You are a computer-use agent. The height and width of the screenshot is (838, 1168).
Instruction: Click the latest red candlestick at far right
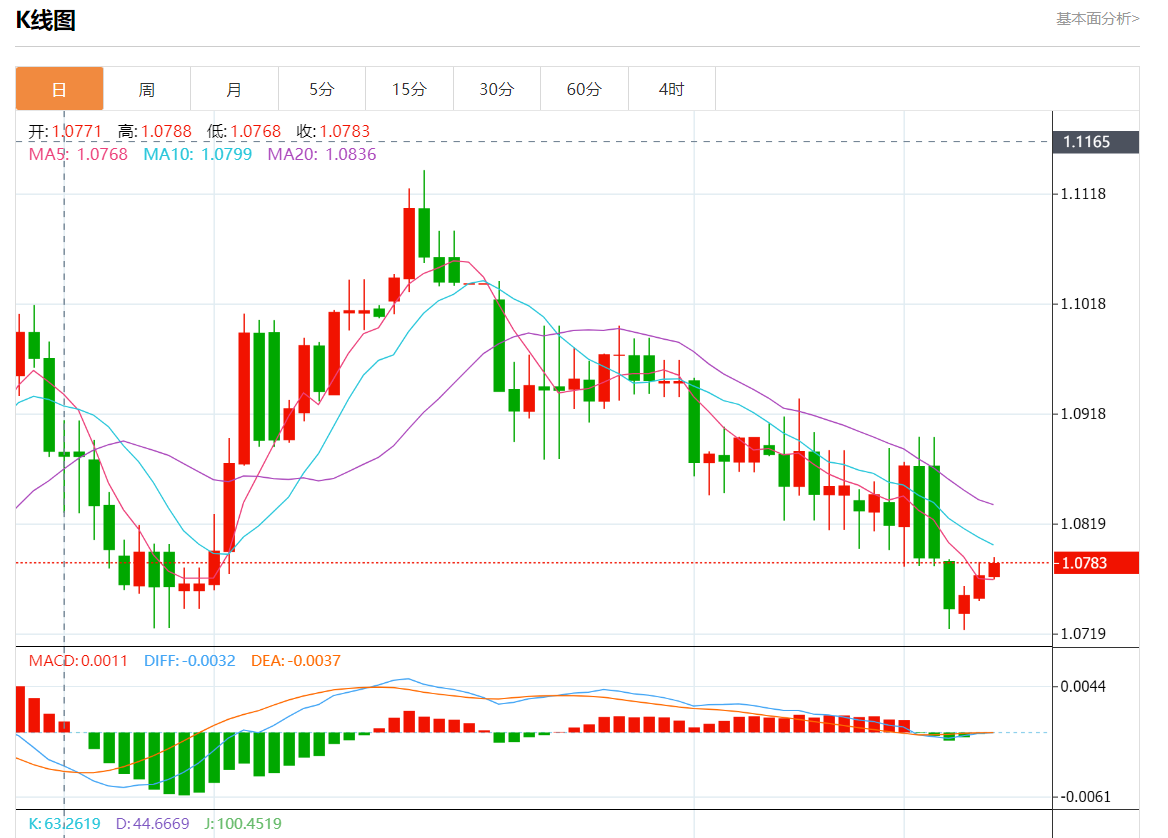(994, 570)
